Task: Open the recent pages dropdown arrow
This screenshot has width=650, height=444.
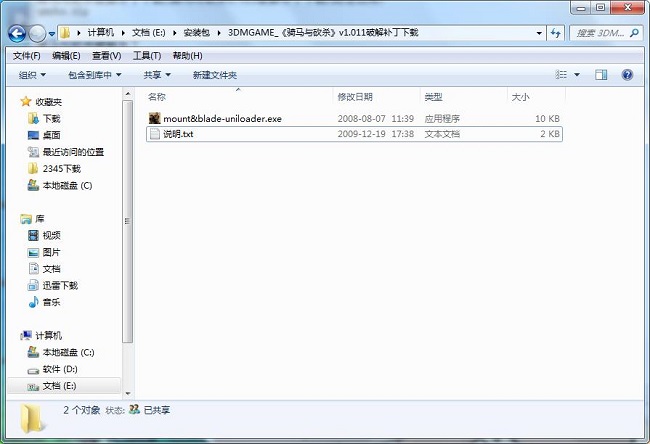Action: (x=51, y=34)
